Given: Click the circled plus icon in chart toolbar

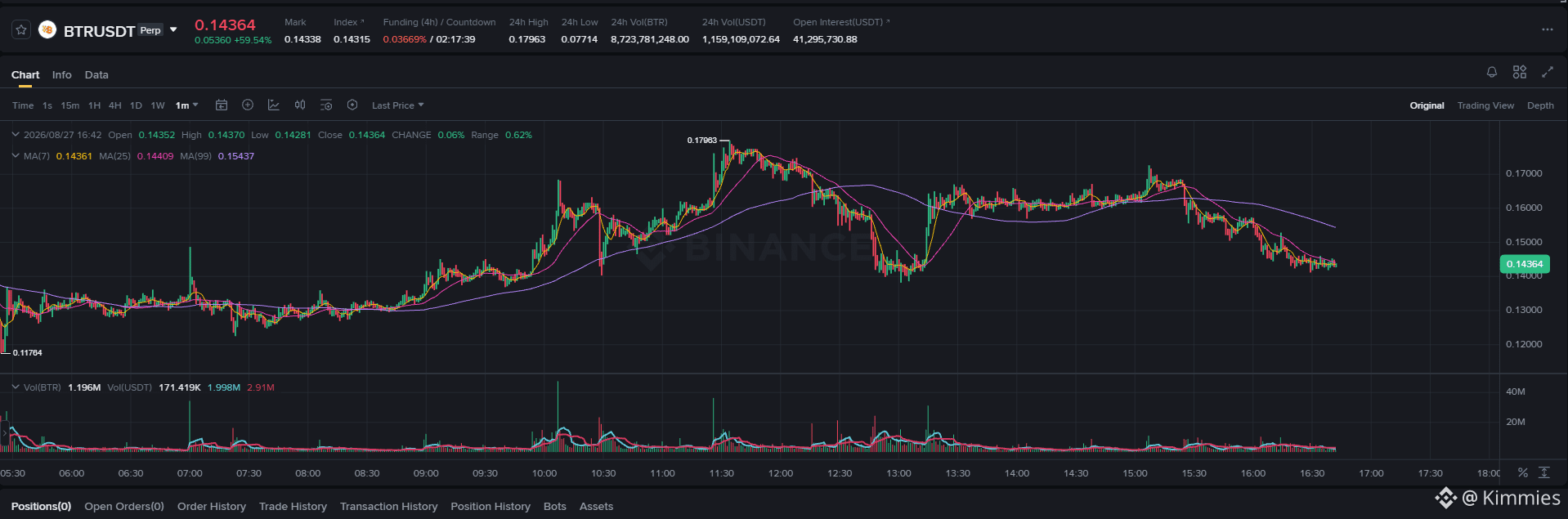Looking at the screenshot, I should (248, 105).
